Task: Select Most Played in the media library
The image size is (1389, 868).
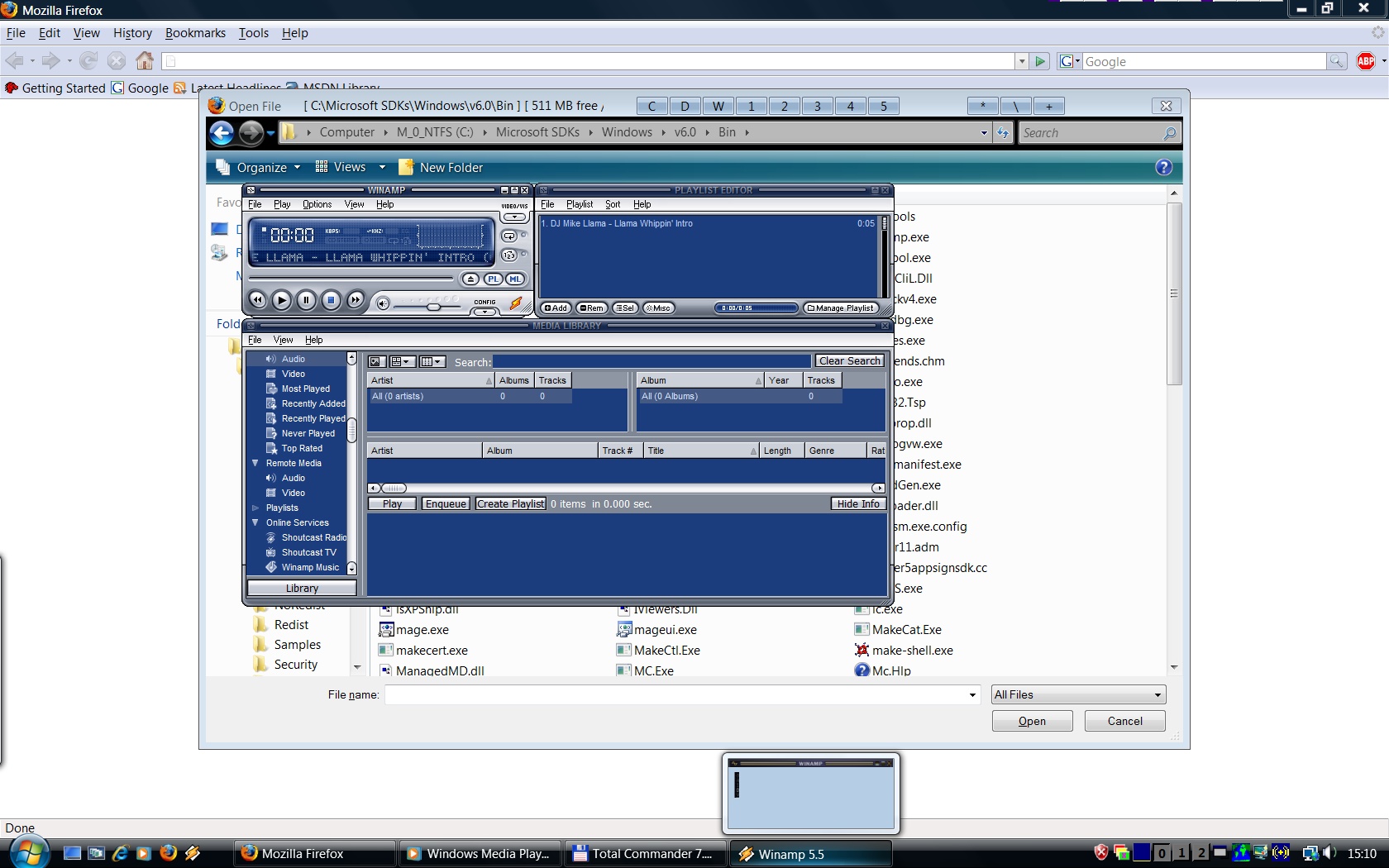Action: point(305,389)
